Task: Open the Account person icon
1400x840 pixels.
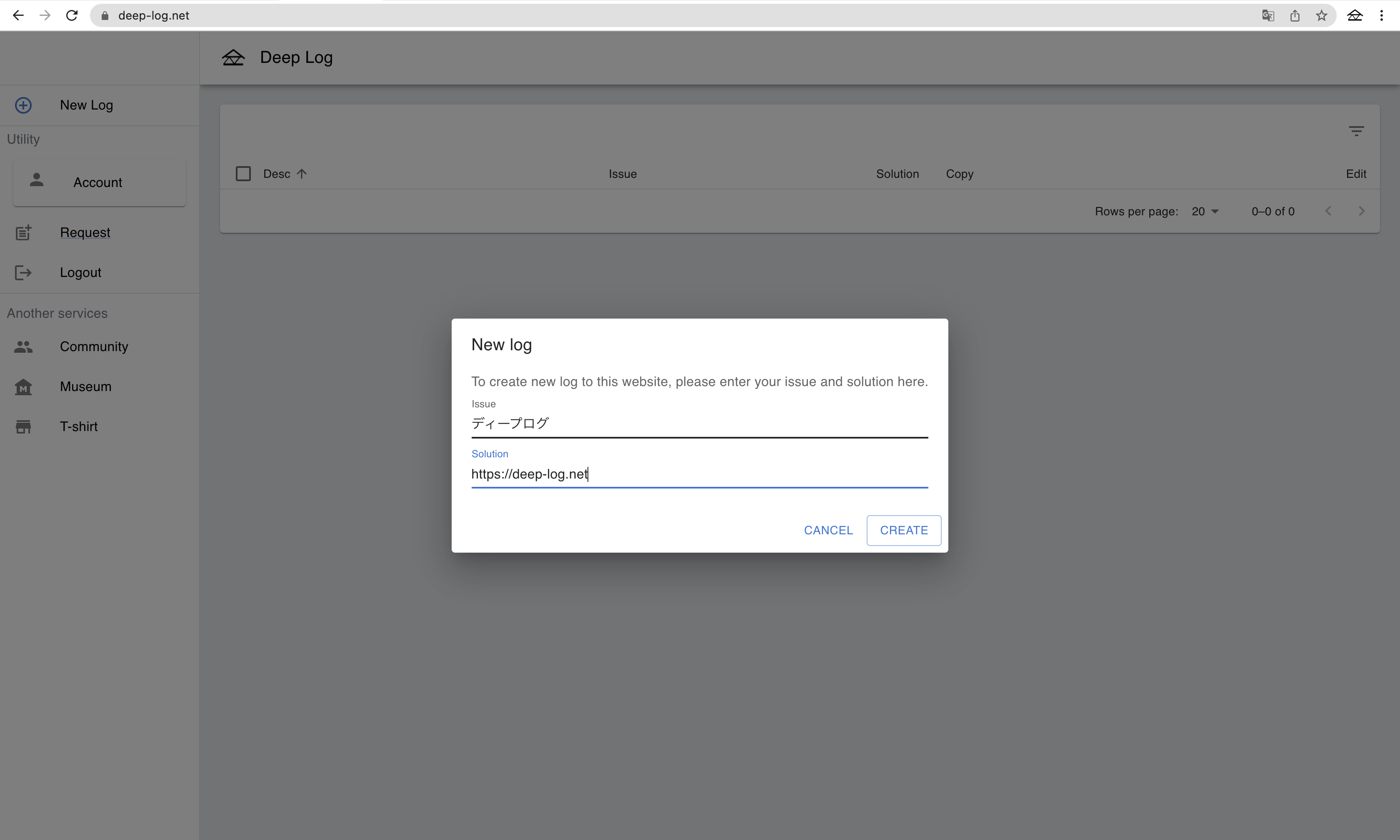Action: point(37,180)
